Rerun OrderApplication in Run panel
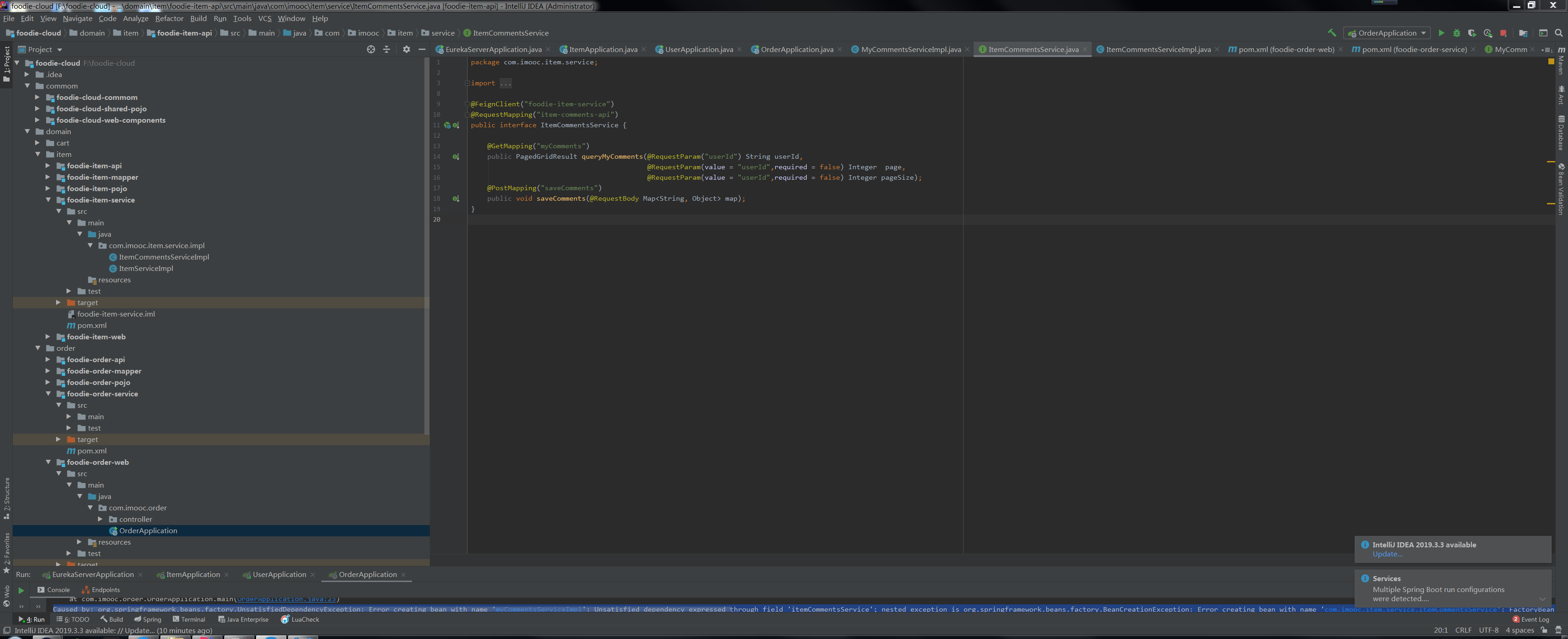Image resolution: width=1568 pixels, height=639 pixels. pos(21,590)
